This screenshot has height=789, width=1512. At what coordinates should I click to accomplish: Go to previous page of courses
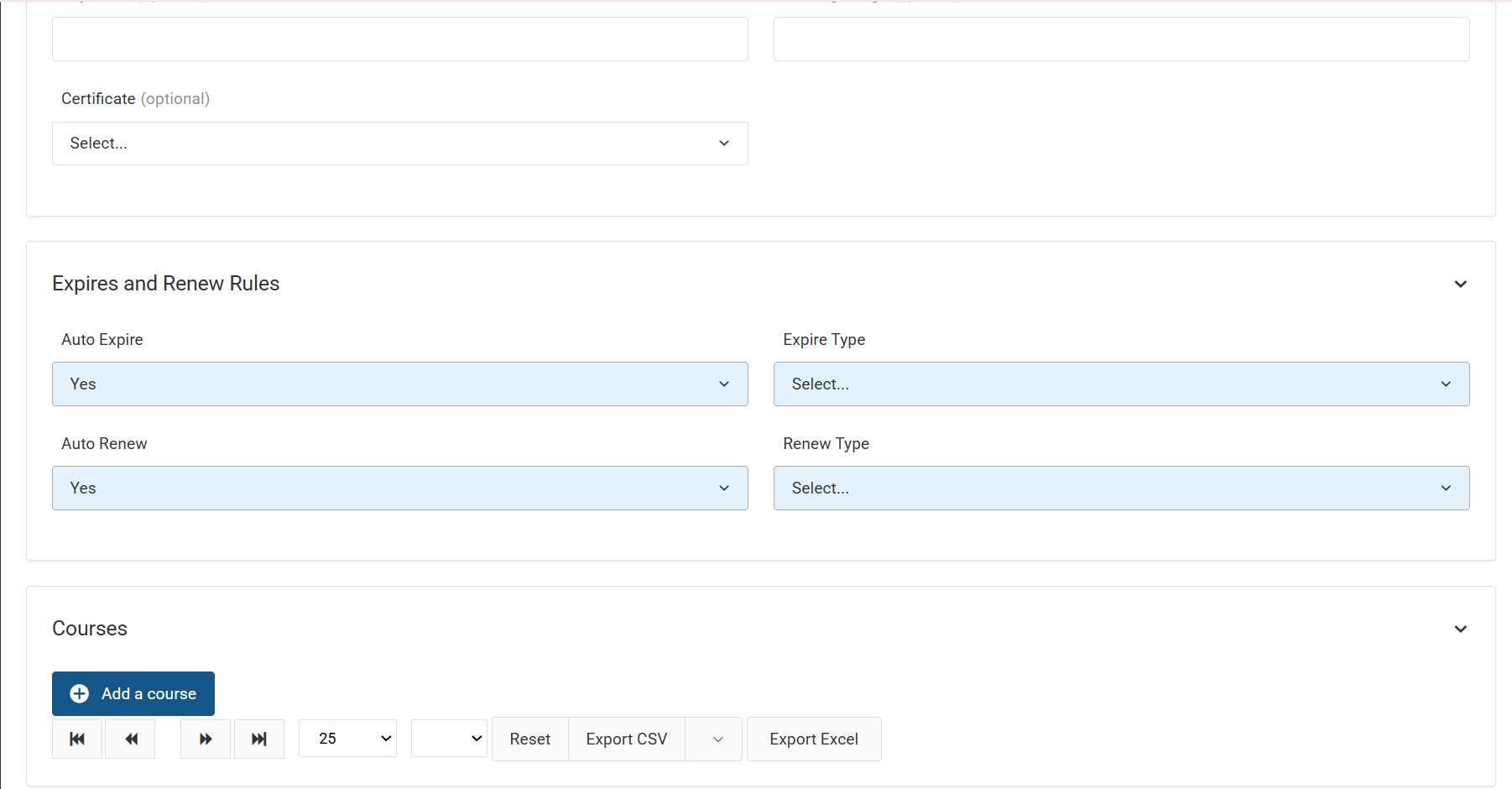pos(131,739)
